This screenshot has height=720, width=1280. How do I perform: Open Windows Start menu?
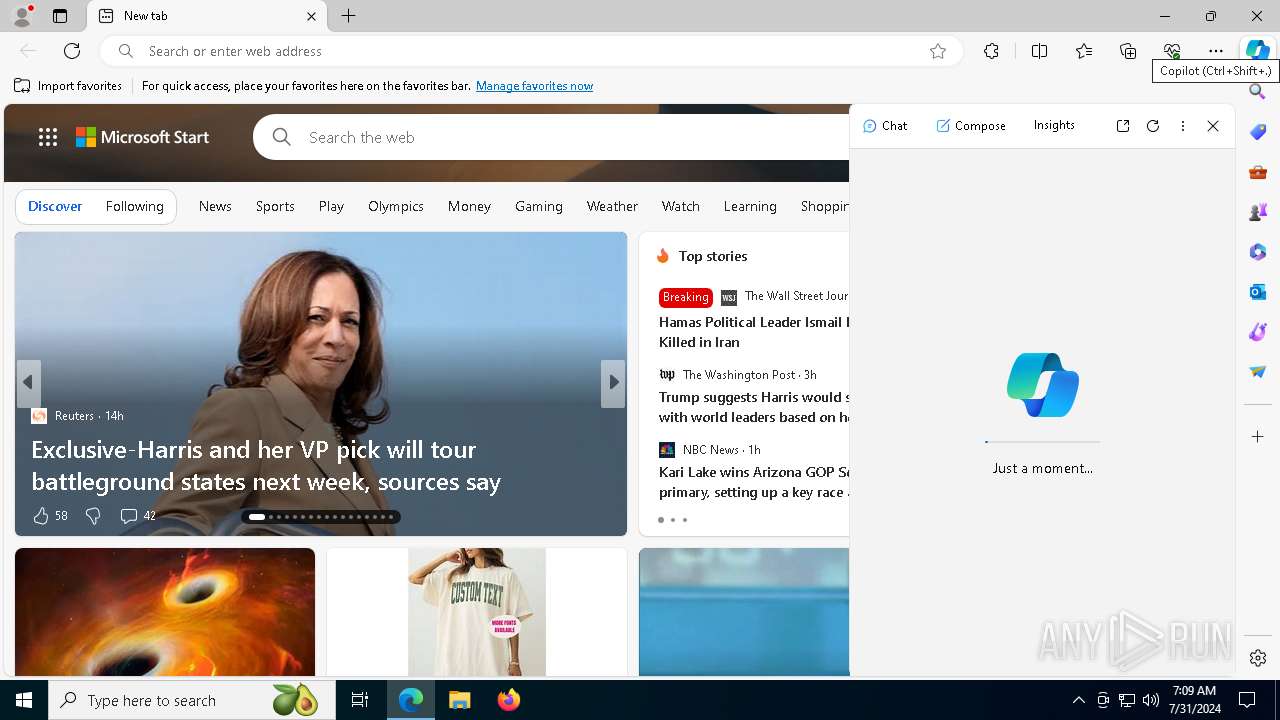click(24, 700)
